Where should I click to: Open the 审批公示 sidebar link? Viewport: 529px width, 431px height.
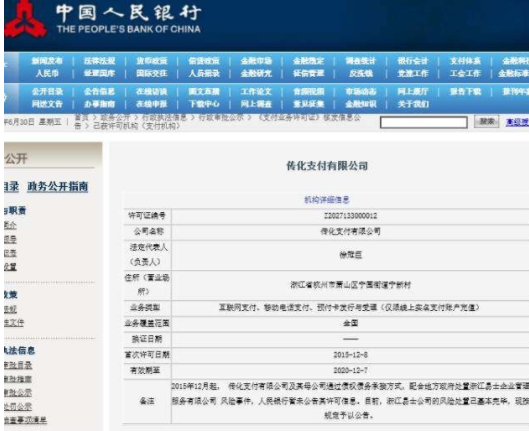point(18,393)
